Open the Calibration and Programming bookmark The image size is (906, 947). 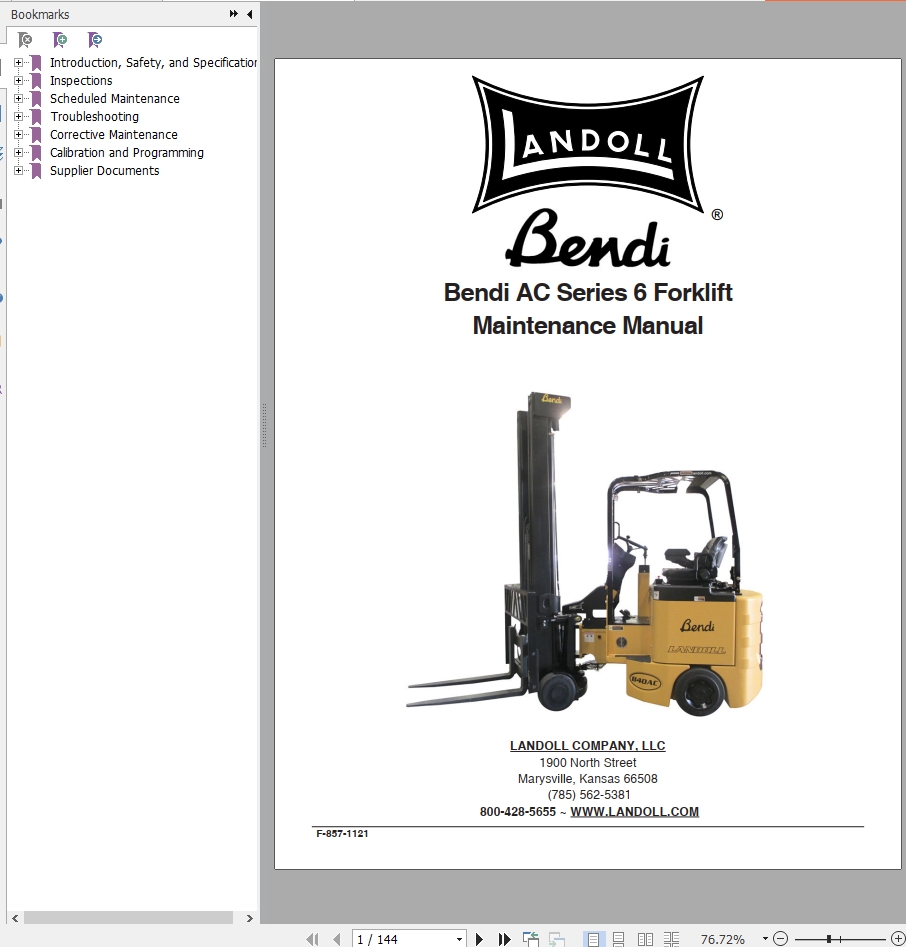pyautogui.click(x=127, y=153)
